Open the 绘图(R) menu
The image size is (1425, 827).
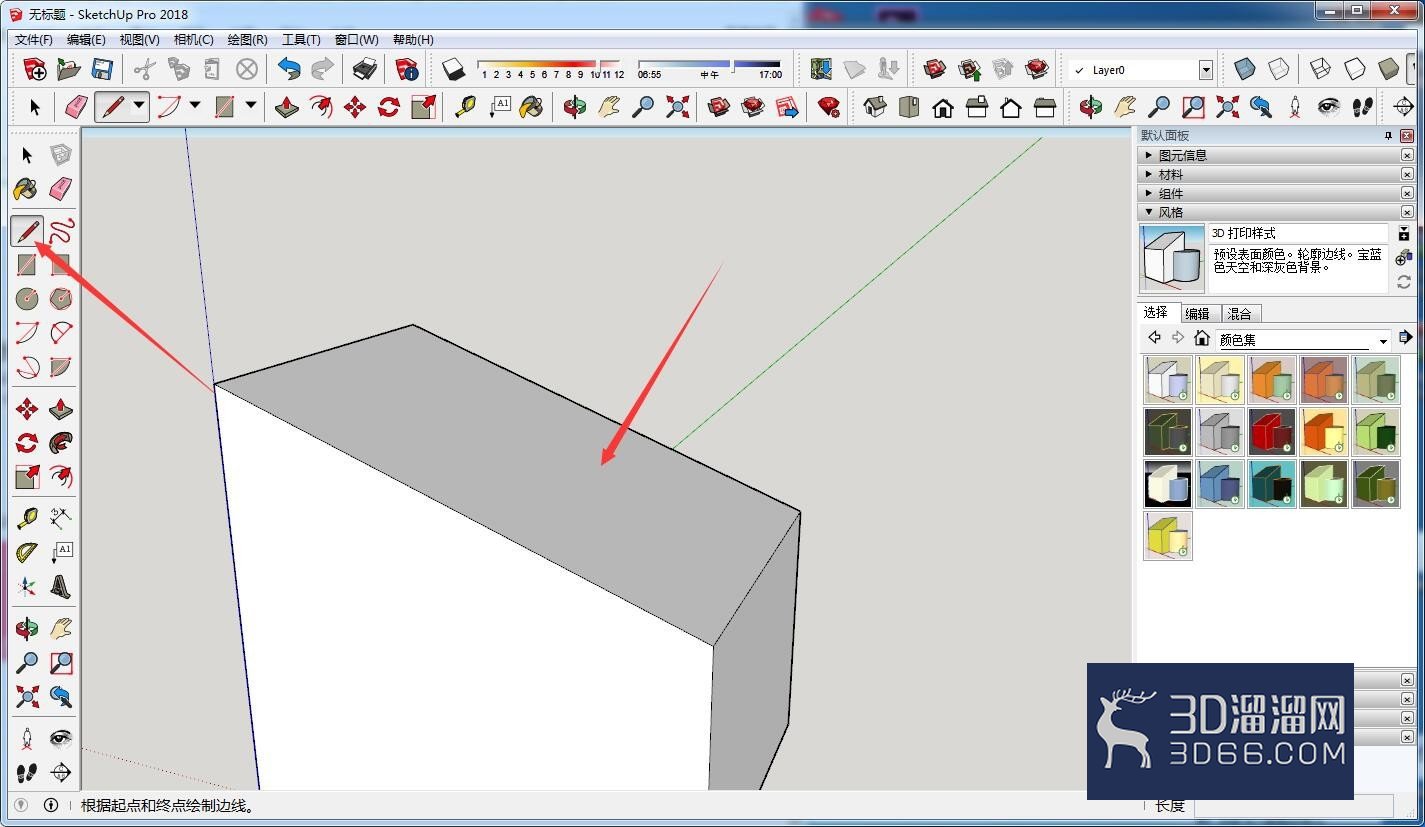(x=247, y=40)
